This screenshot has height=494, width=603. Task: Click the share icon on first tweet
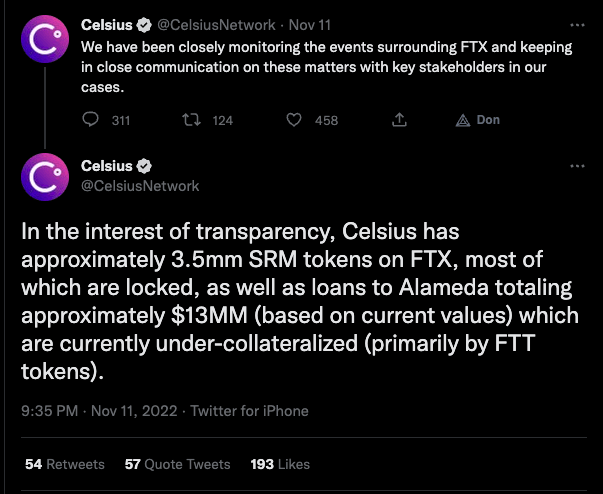tap(399, 121)
